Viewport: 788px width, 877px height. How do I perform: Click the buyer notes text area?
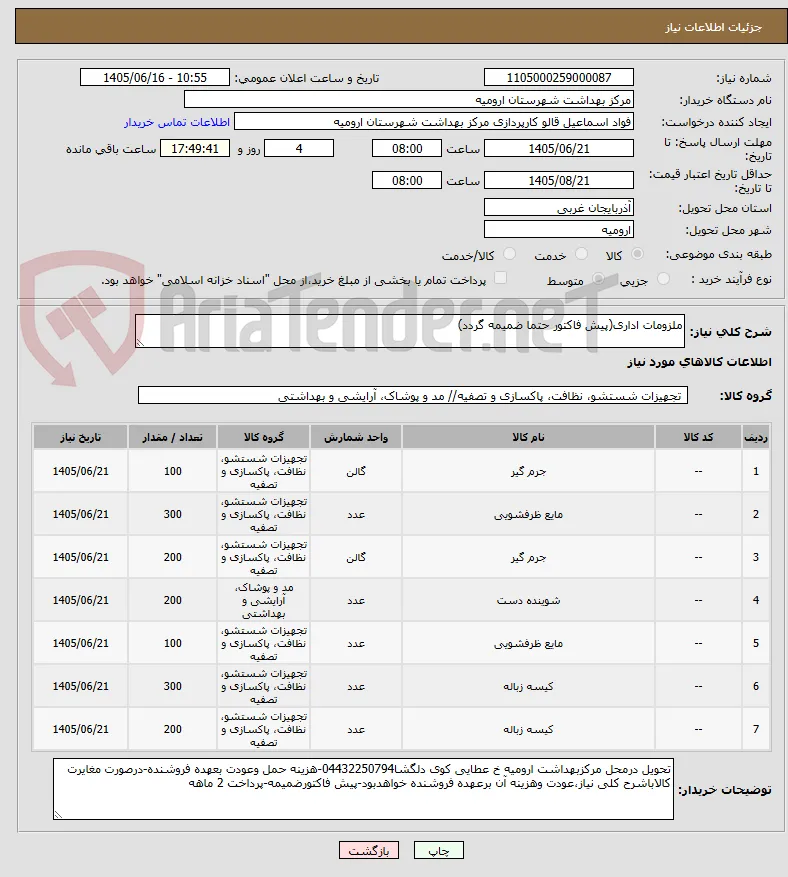pyautogui.click(x=364, y=789)
